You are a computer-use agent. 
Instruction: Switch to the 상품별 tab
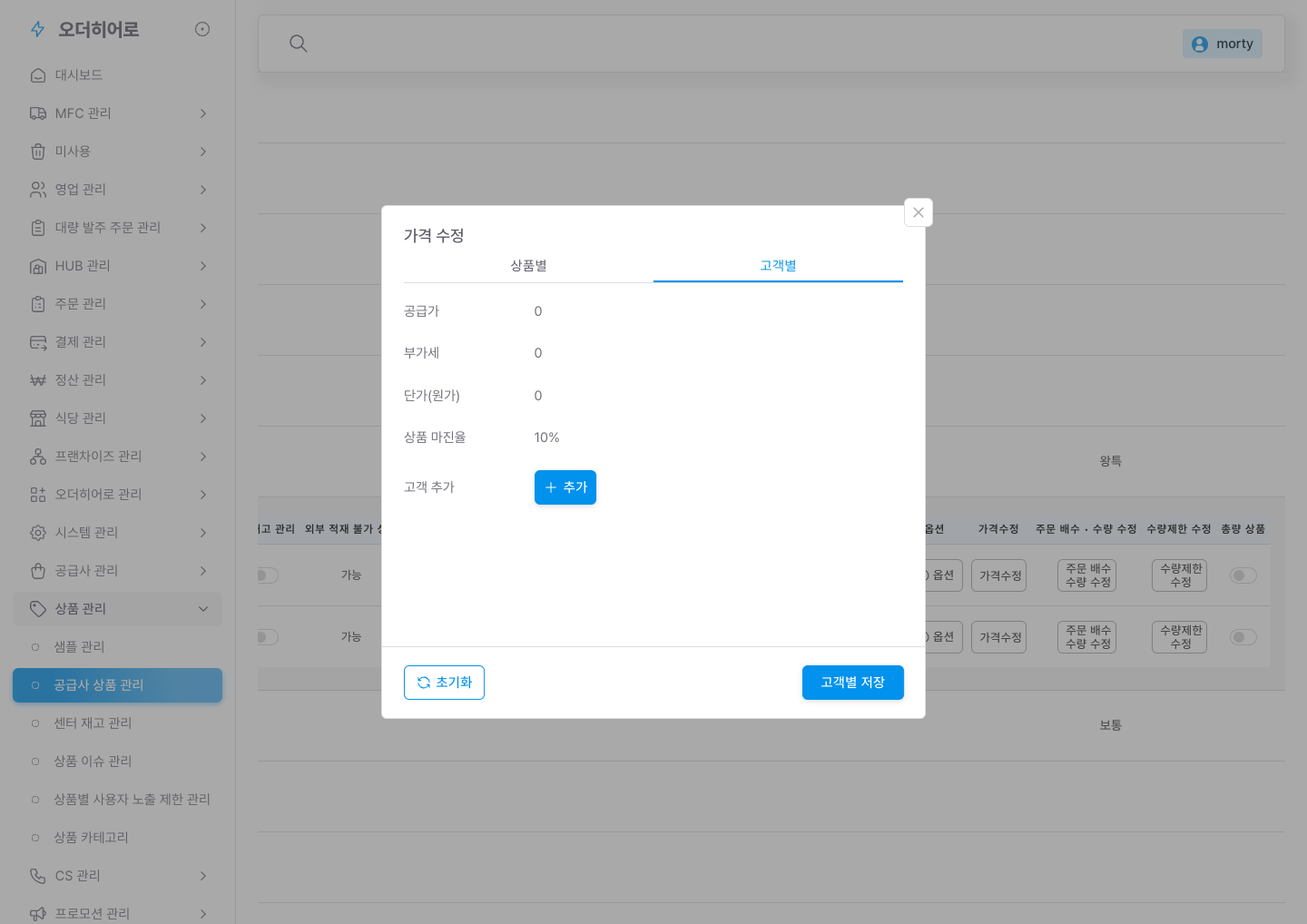point(528,266)
